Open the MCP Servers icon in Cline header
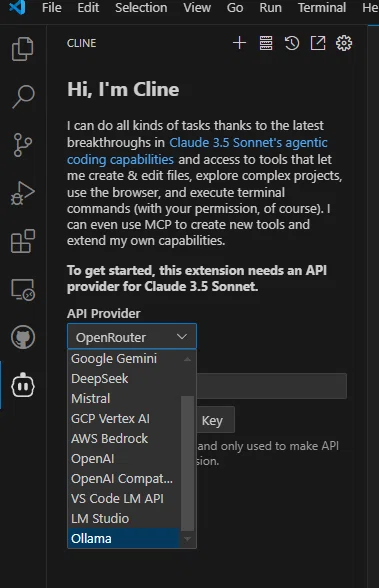 [x=266, y=43]
